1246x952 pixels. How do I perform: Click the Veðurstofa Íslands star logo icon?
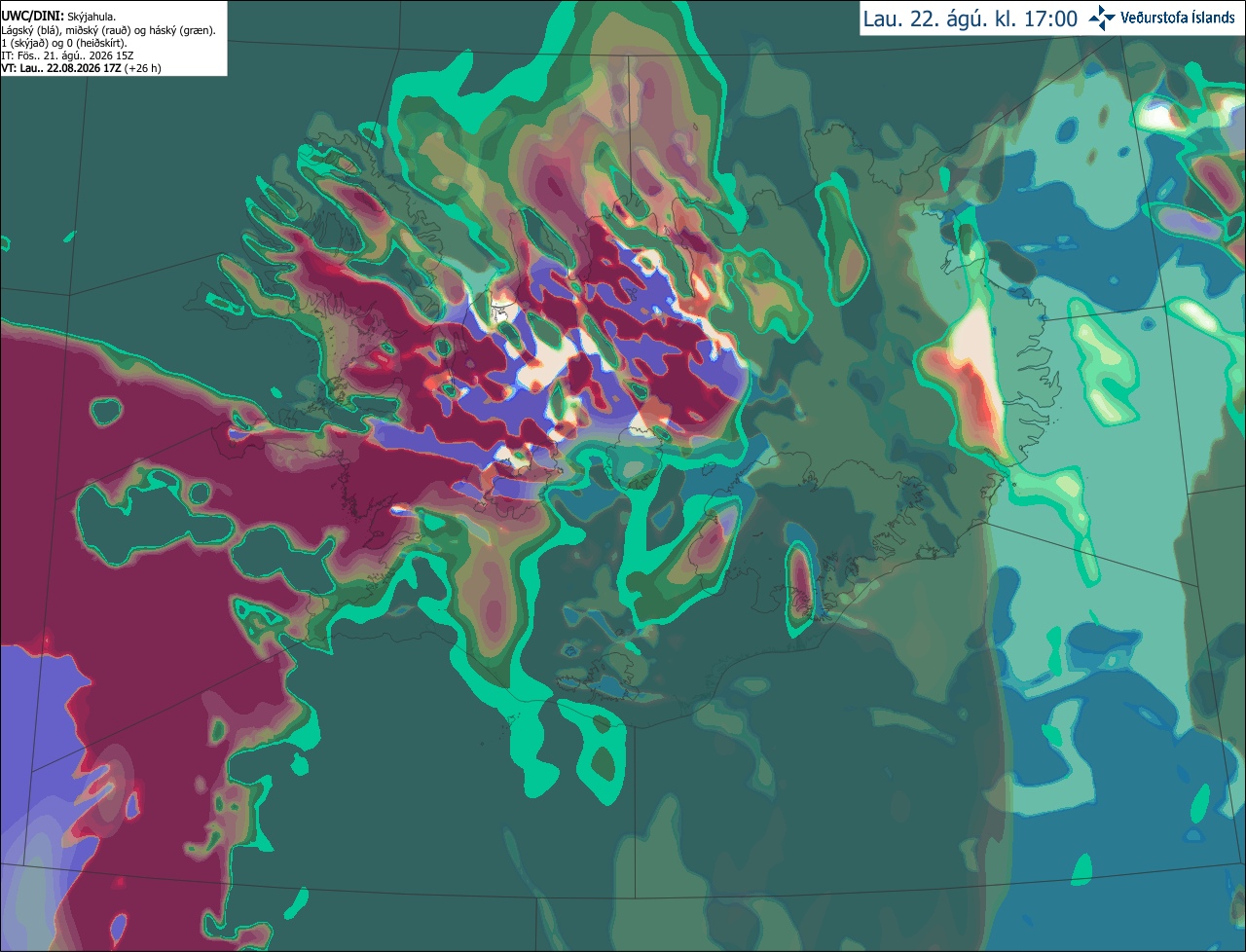pyautogui.click(x=1102, y=18)
